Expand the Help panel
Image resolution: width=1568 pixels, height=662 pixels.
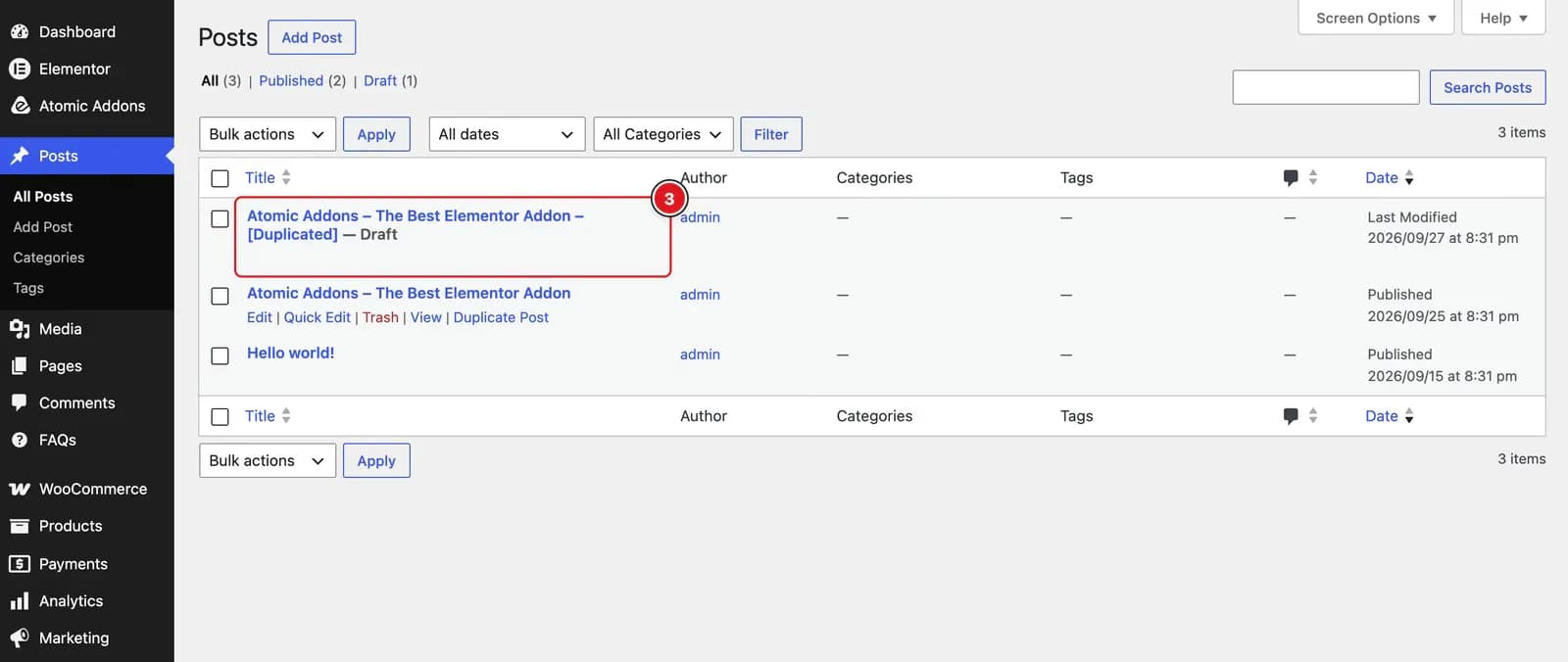click(x=1503, y=18)
